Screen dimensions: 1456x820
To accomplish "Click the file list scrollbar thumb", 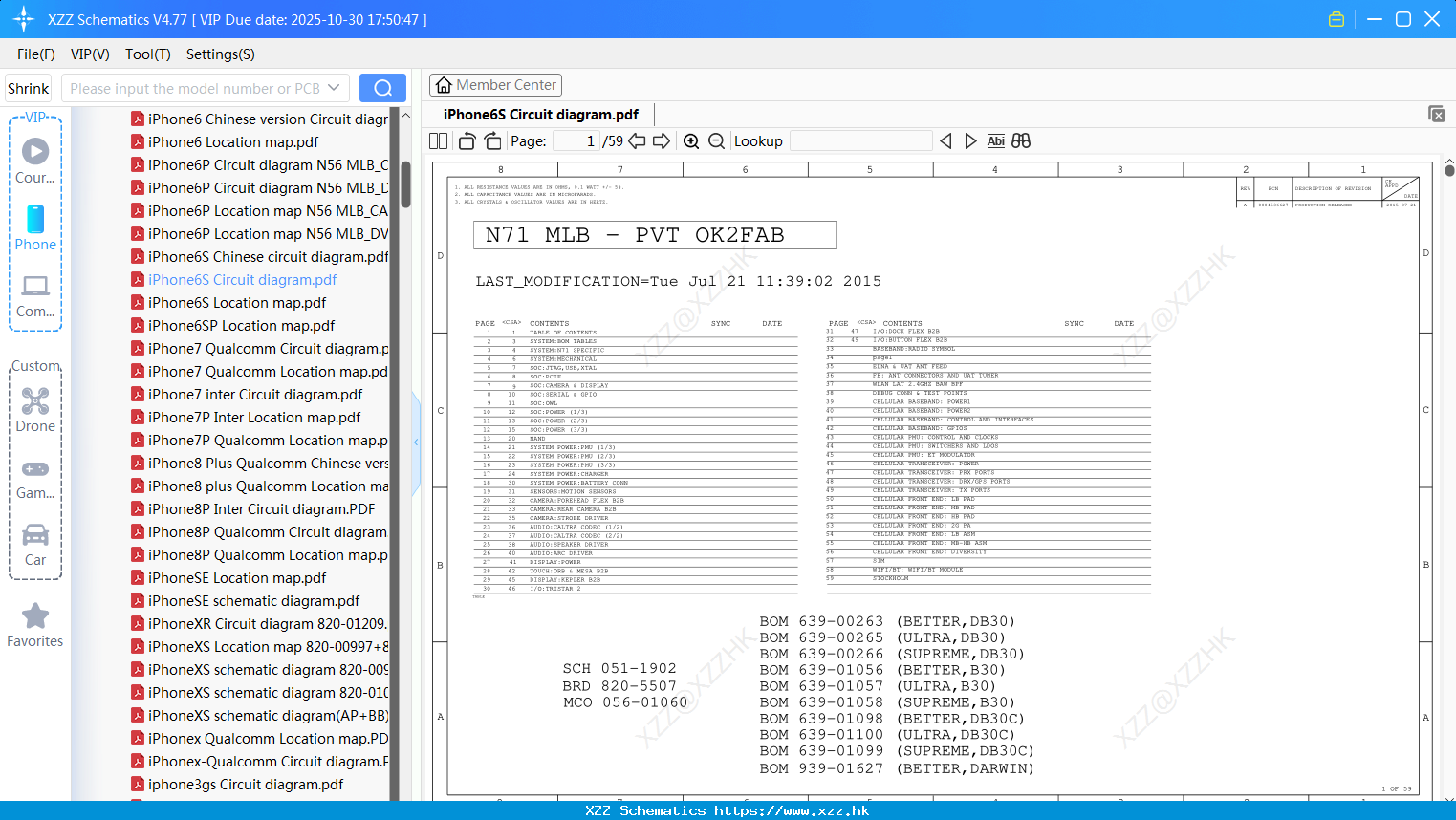I will coord(405,183).
